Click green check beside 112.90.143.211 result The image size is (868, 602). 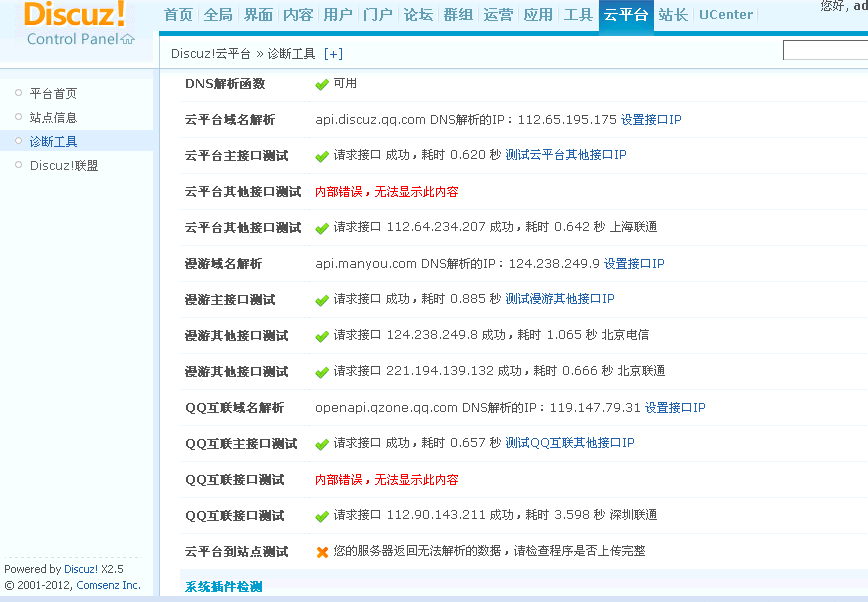pos(322,517)
